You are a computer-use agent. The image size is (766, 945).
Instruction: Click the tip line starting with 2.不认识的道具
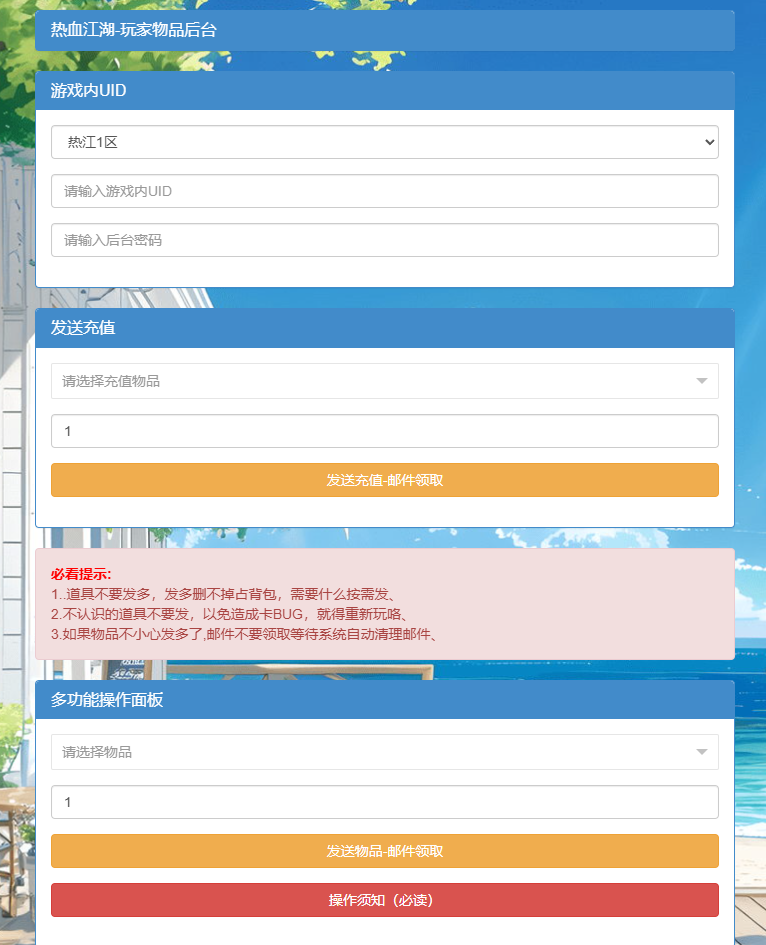pyautogui.click(x=232, y=614)
